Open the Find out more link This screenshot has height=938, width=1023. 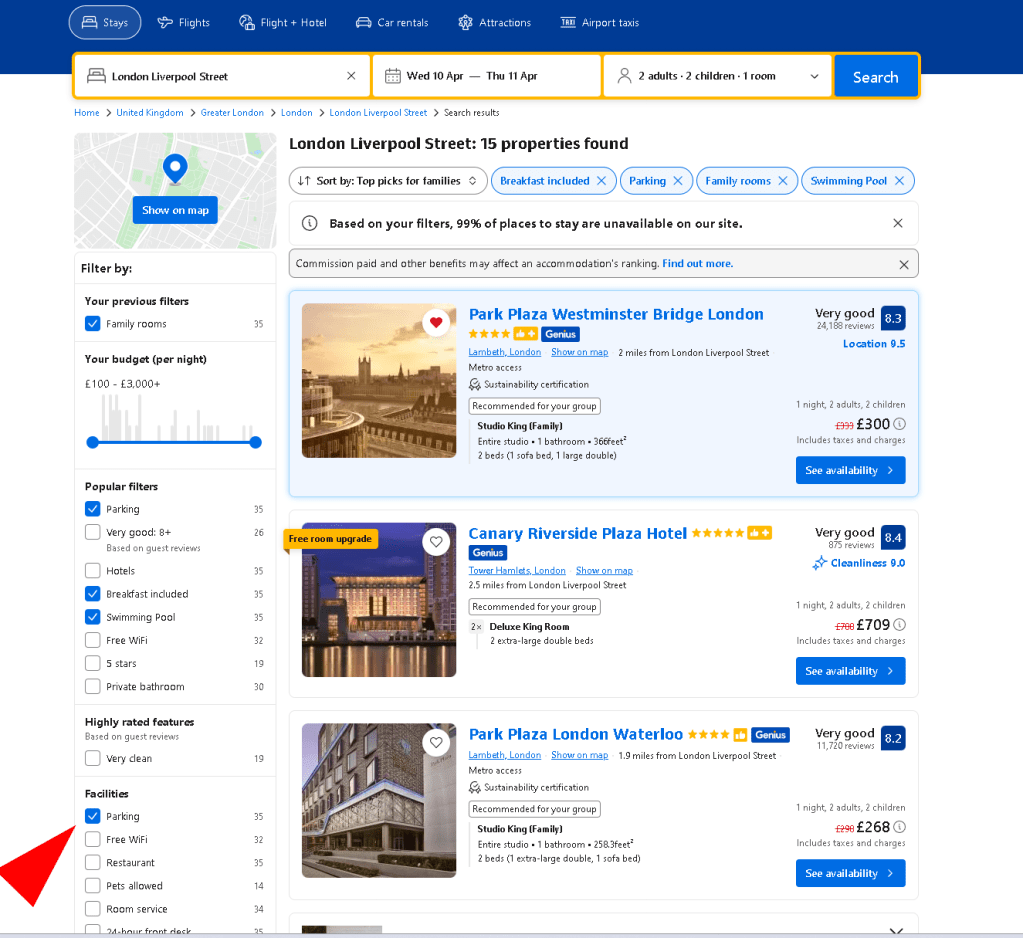(x=697, y=264)
